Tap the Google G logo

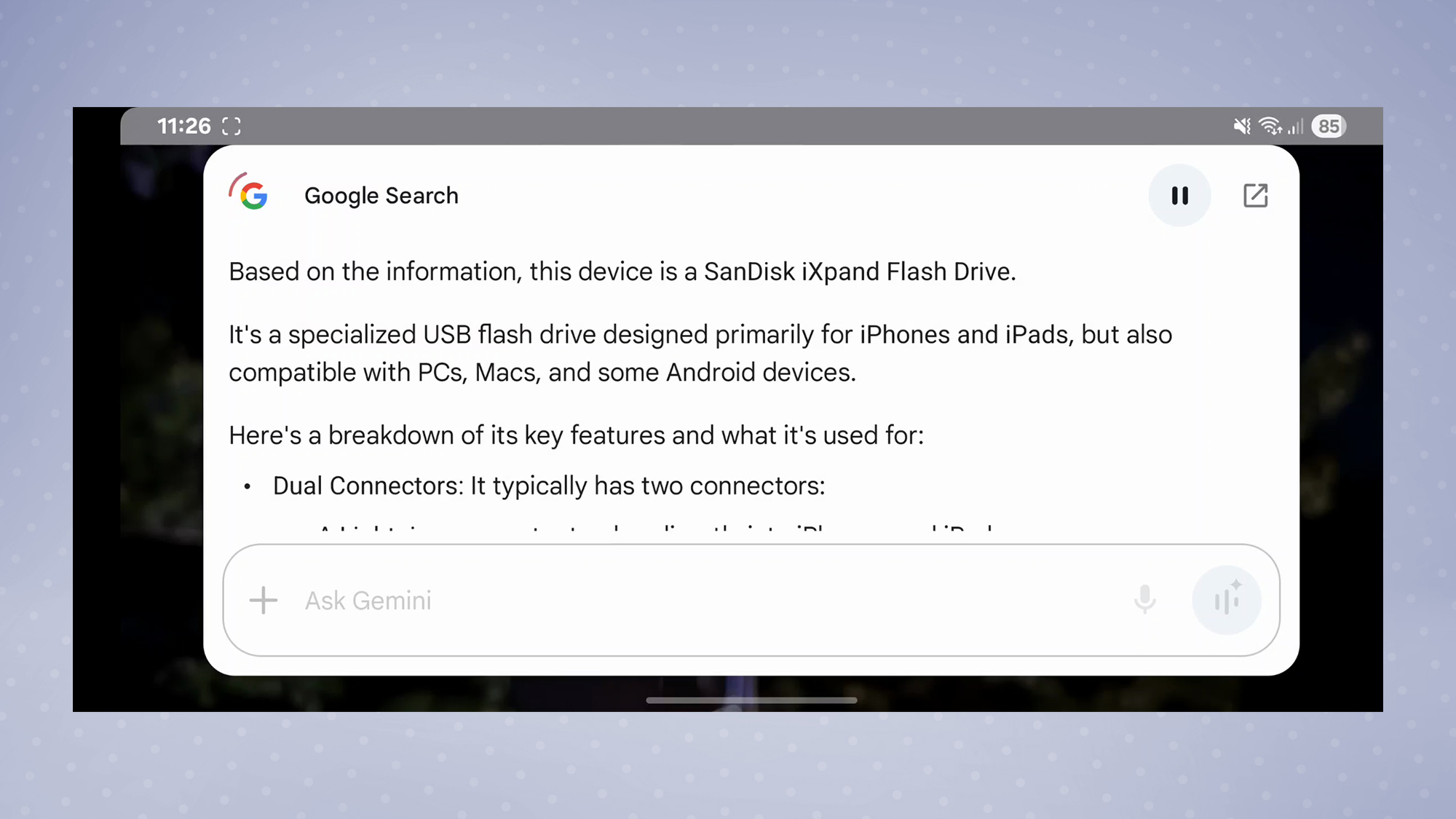click(249, 192)
